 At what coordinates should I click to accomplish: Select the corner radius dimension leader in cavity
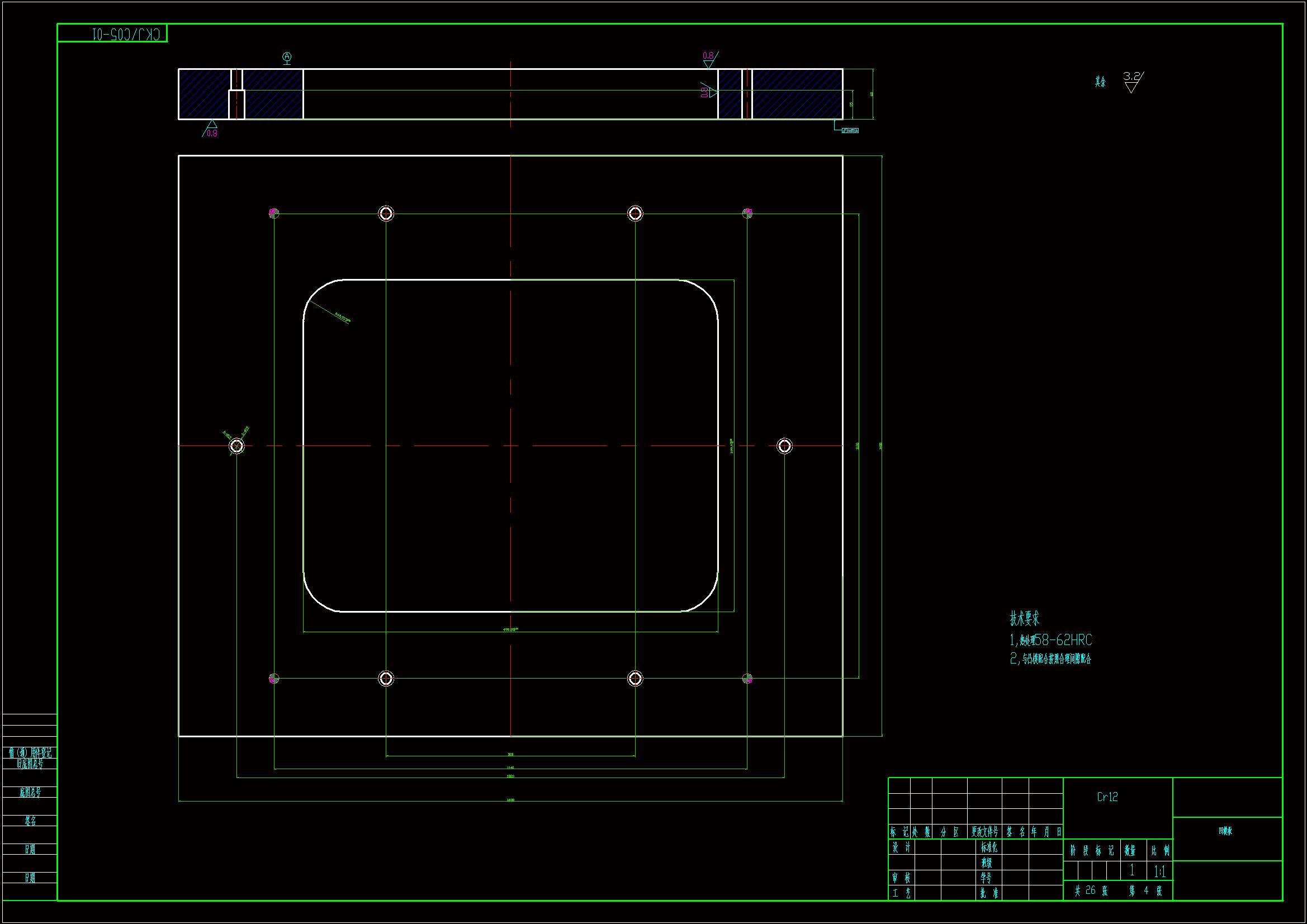[333, 314]
